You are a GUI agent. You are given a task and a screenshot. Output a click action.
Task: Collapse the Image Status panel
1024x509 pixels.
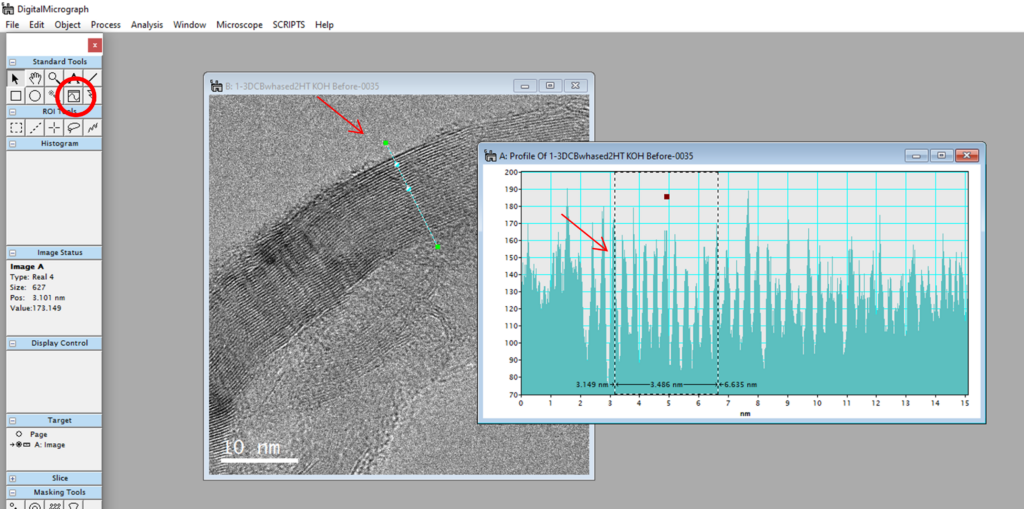pos(12,252)
